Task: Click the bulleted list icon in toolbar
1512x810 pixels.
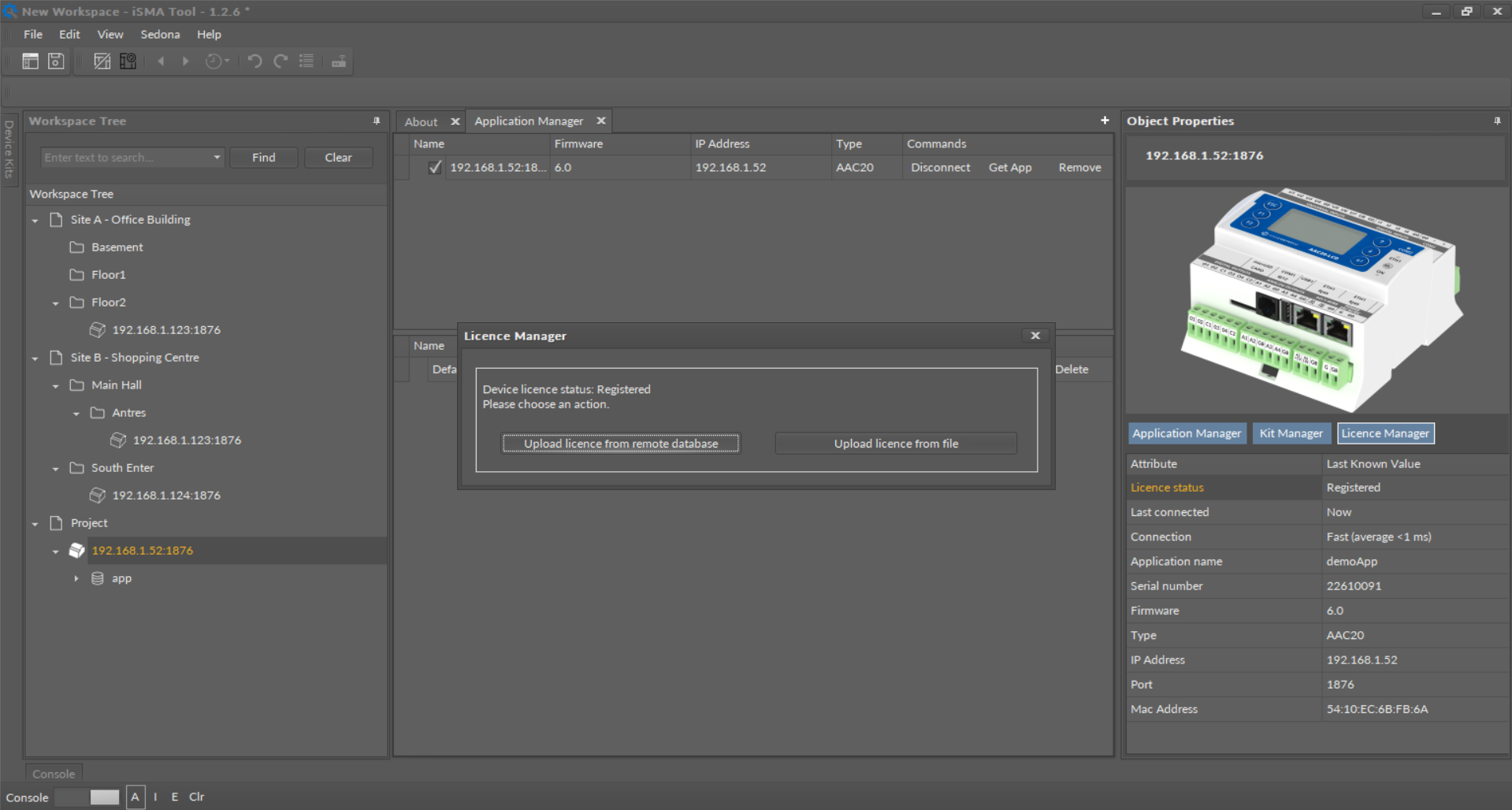Action: (306, 61)
